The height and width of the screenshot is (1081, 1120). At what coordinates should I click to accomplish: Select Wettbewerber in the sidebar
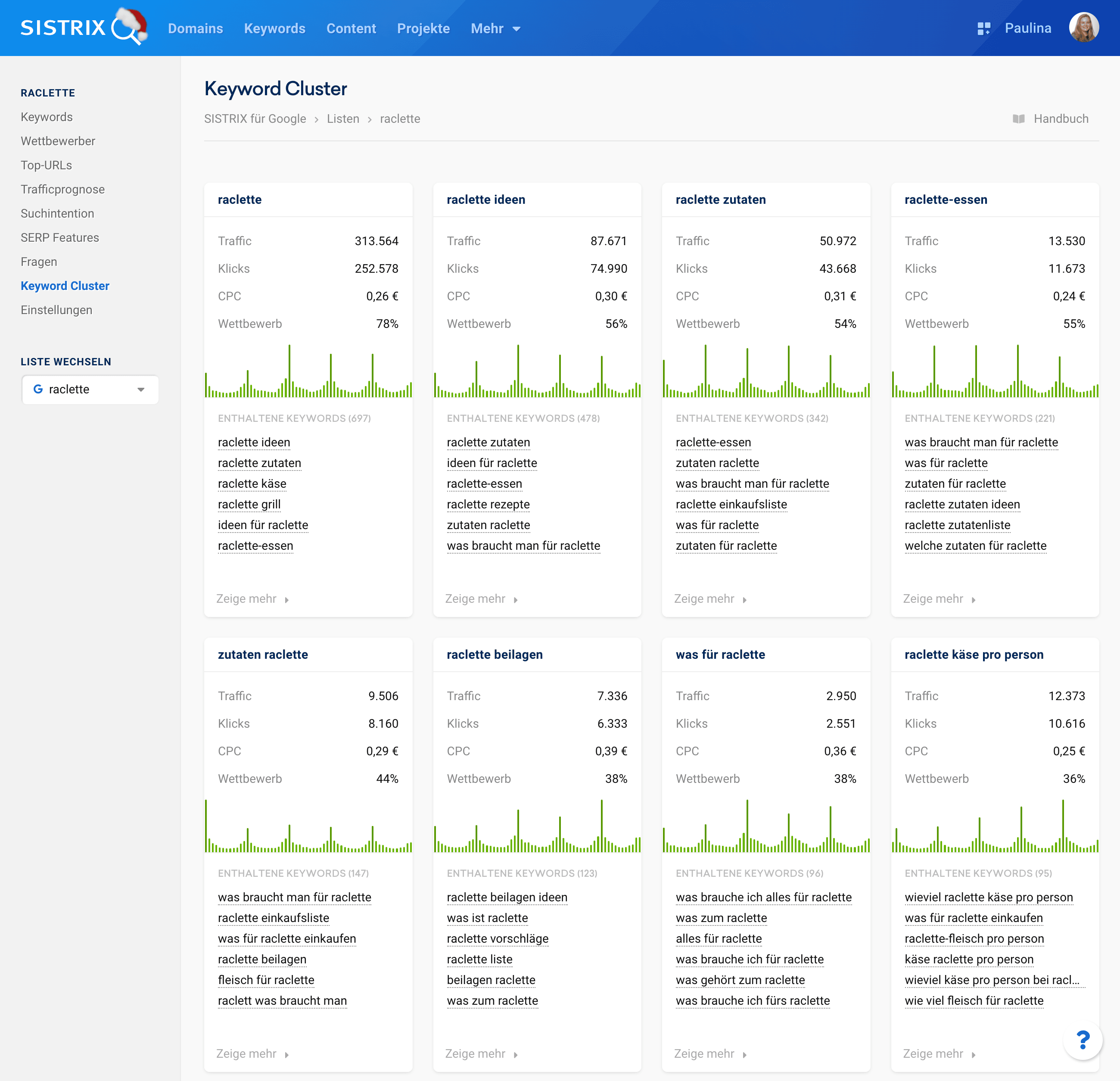tap(58, 141)
